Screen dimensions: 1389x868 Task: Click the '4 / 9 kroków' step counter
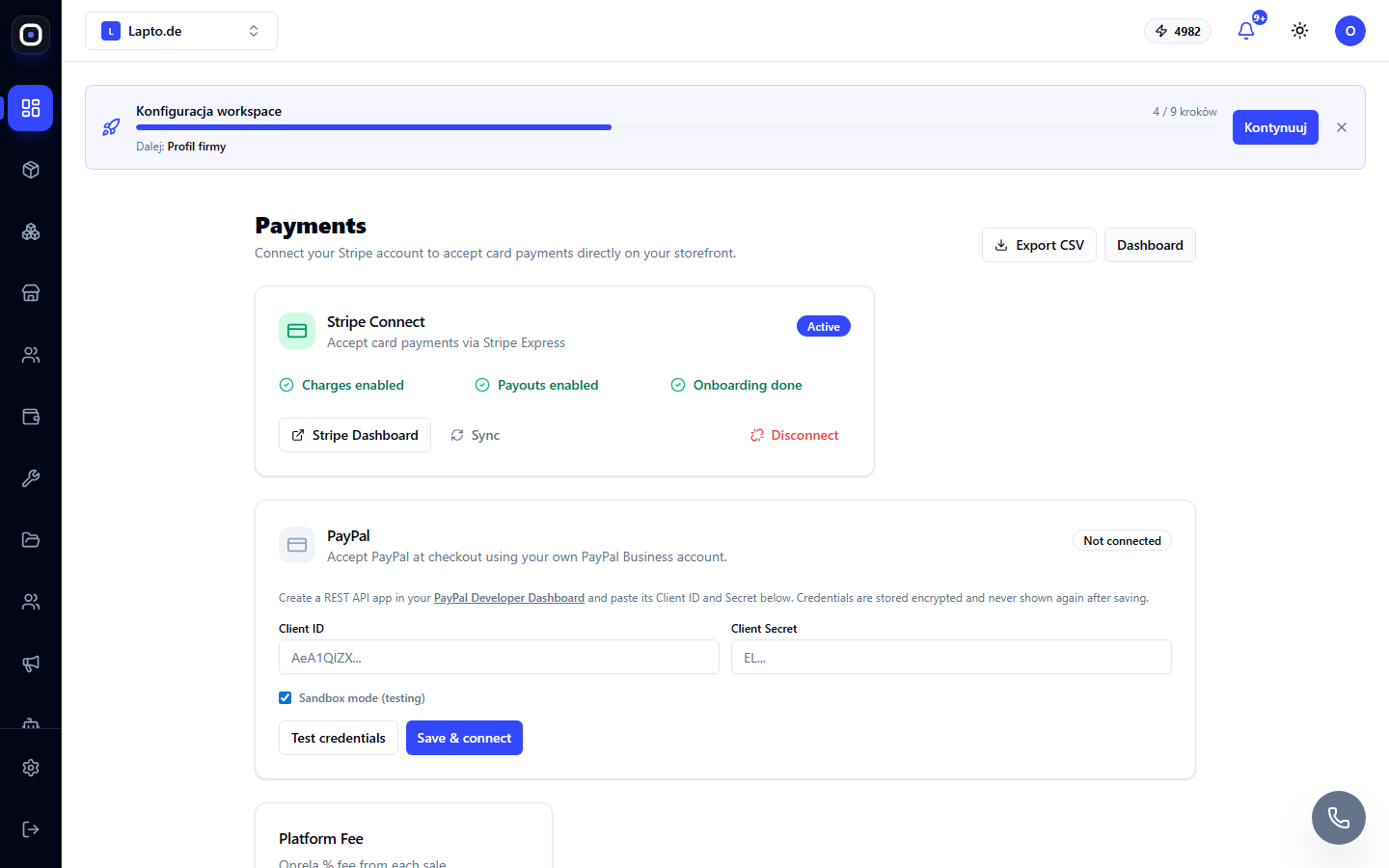tap(1185, 112)
